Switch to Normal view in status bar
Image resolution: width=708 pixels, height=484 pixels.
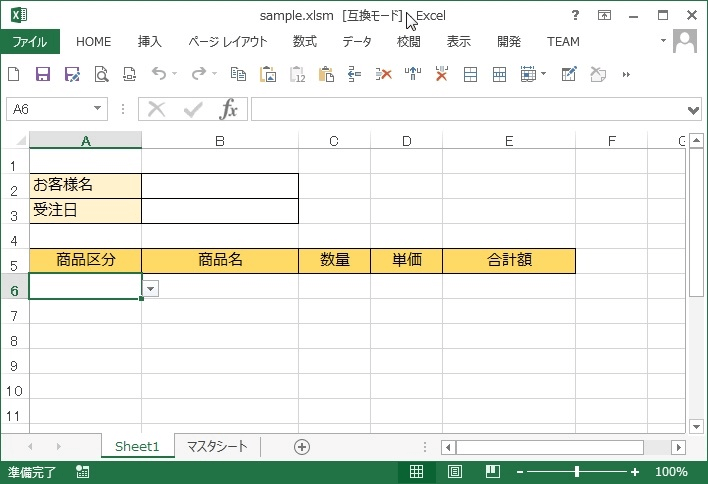(x=417, y=472)
